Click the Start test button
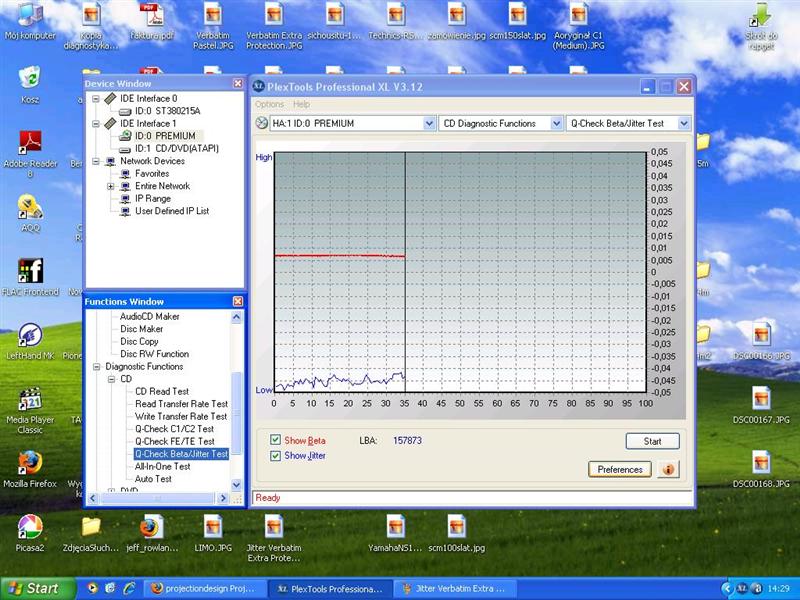The image size is (800, 600). 653,441
